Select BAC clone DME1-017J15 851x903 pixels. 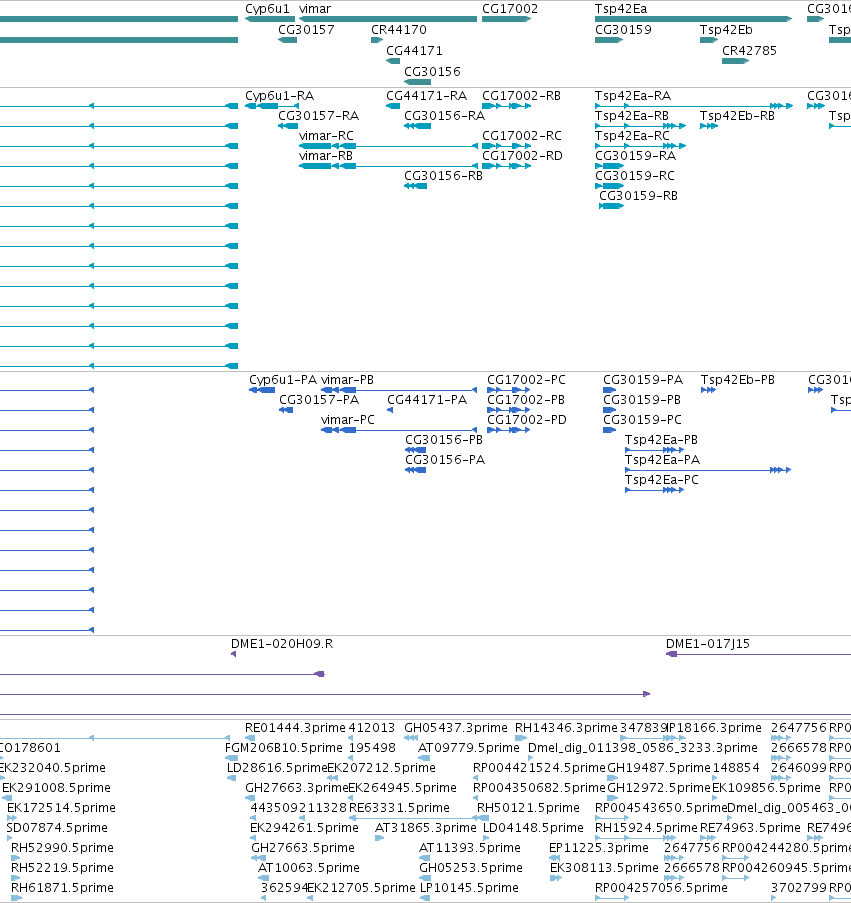[x=708, y=644]
